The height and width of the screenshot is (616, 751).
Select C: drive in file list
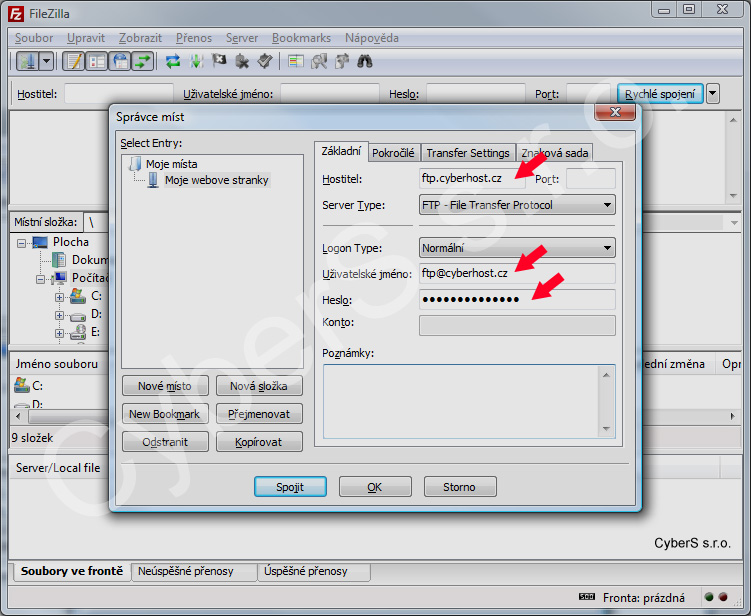click(x=29, y=386)
